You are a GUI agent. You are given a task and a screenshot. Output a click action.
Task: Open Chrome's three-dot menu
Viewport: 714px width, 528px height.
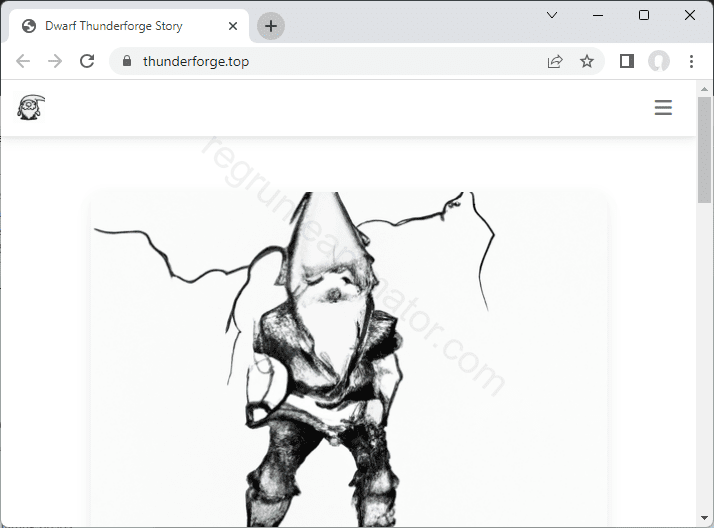tap(691, 61)
